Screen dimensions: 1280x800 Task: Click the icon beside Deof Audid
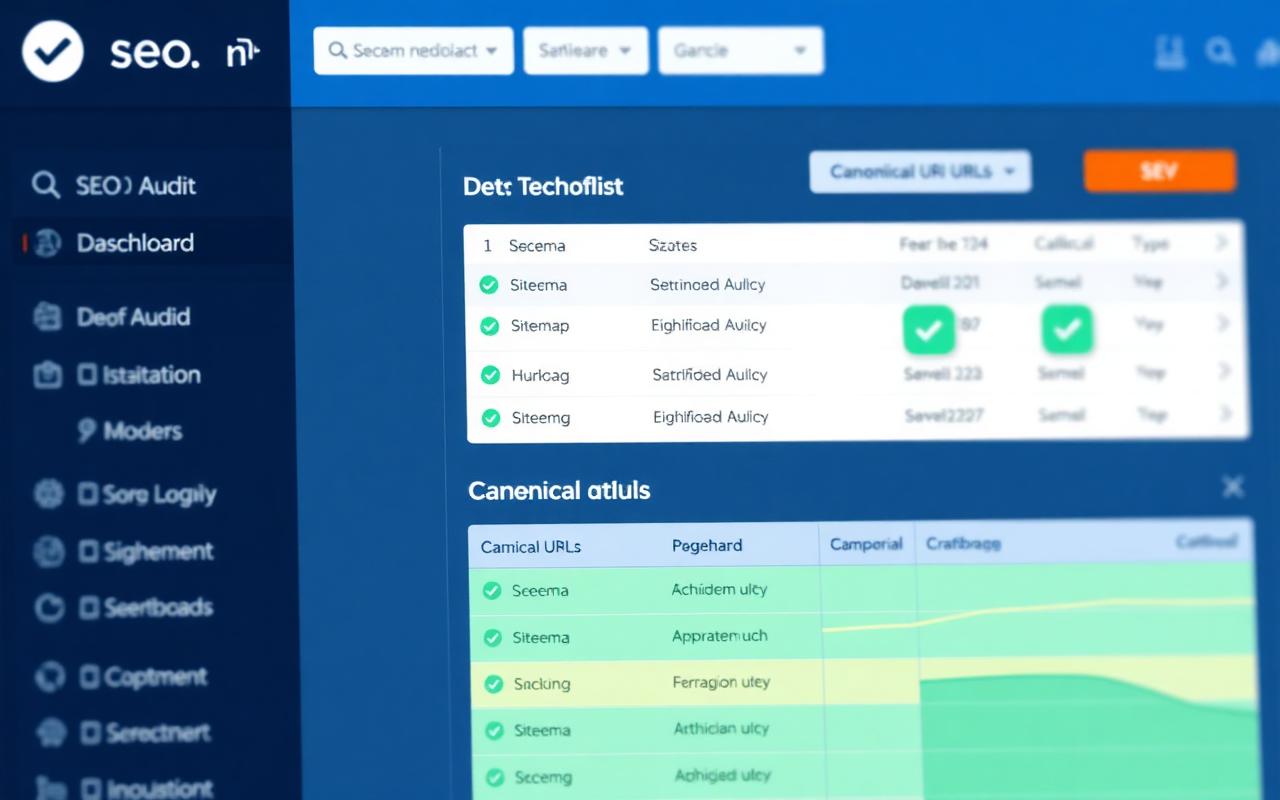coord(47,317)
